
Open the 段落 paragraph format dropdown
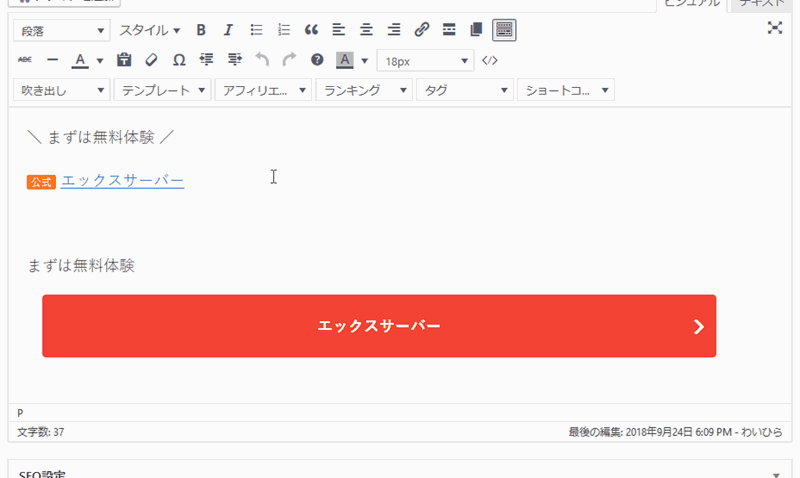coord(61,31)
